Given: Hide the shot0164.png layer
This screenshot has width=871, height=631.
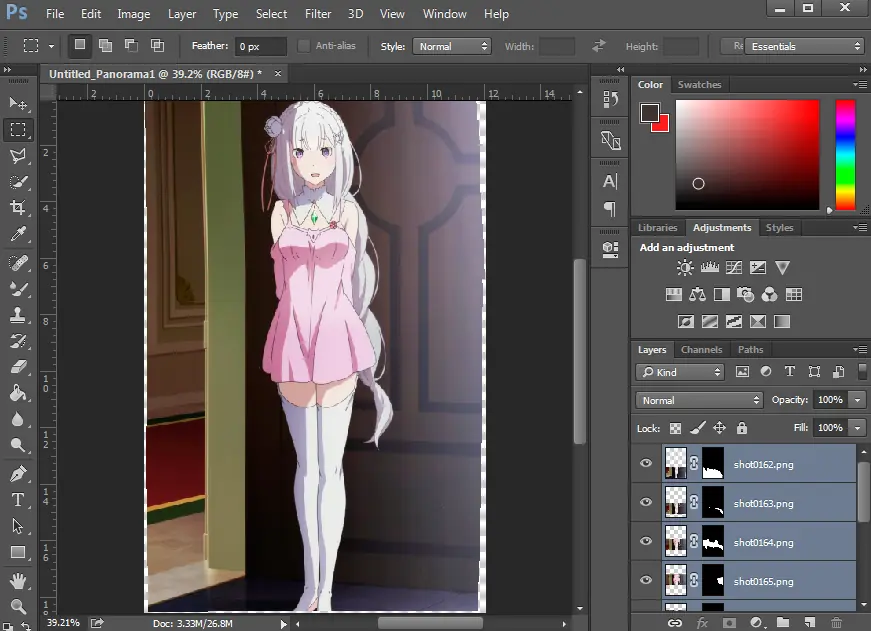Looking at the screenshot, I should [646, 541].
